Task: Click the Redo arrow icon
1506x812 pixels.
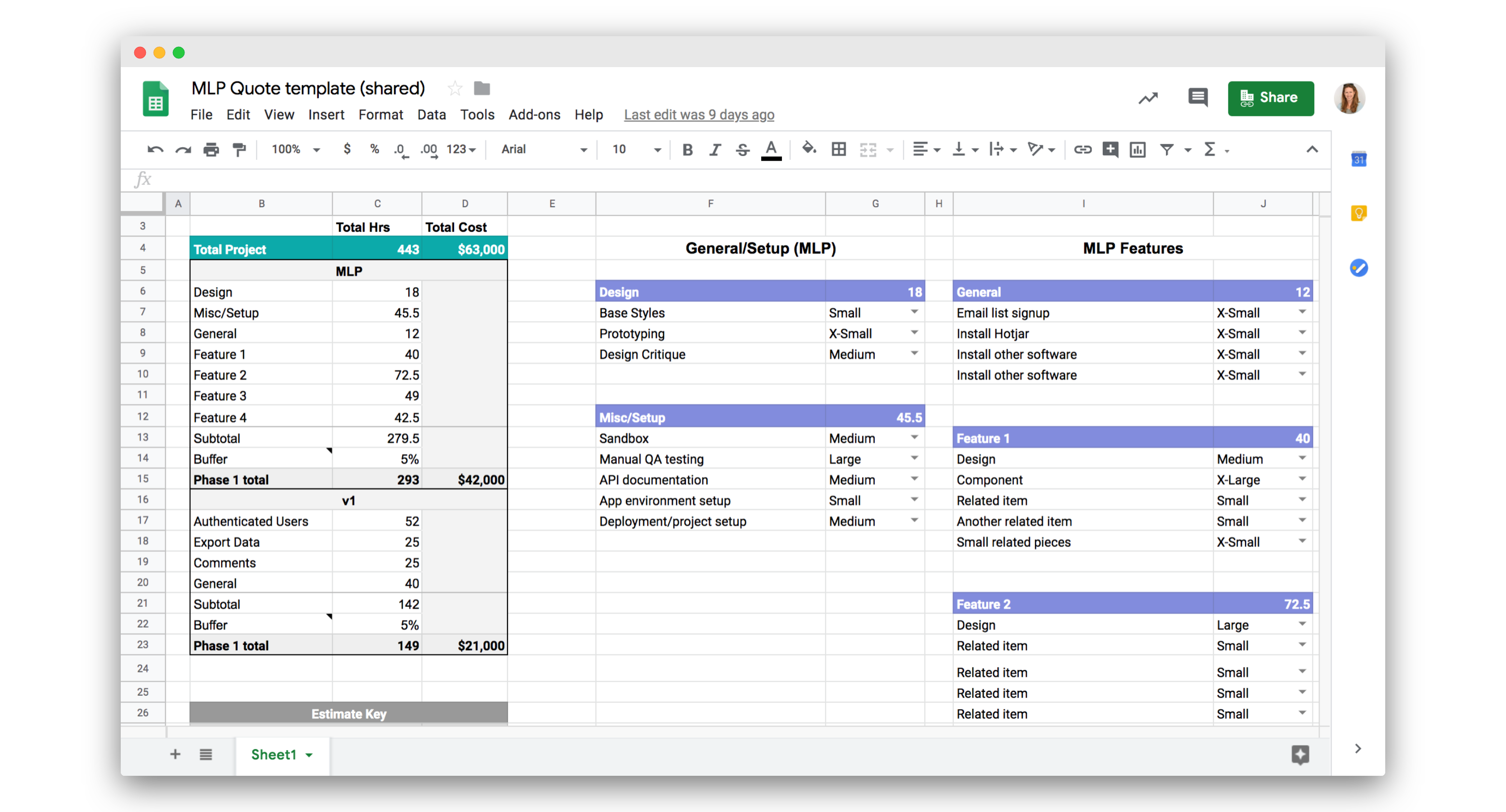Action: (x=183, y=150)
